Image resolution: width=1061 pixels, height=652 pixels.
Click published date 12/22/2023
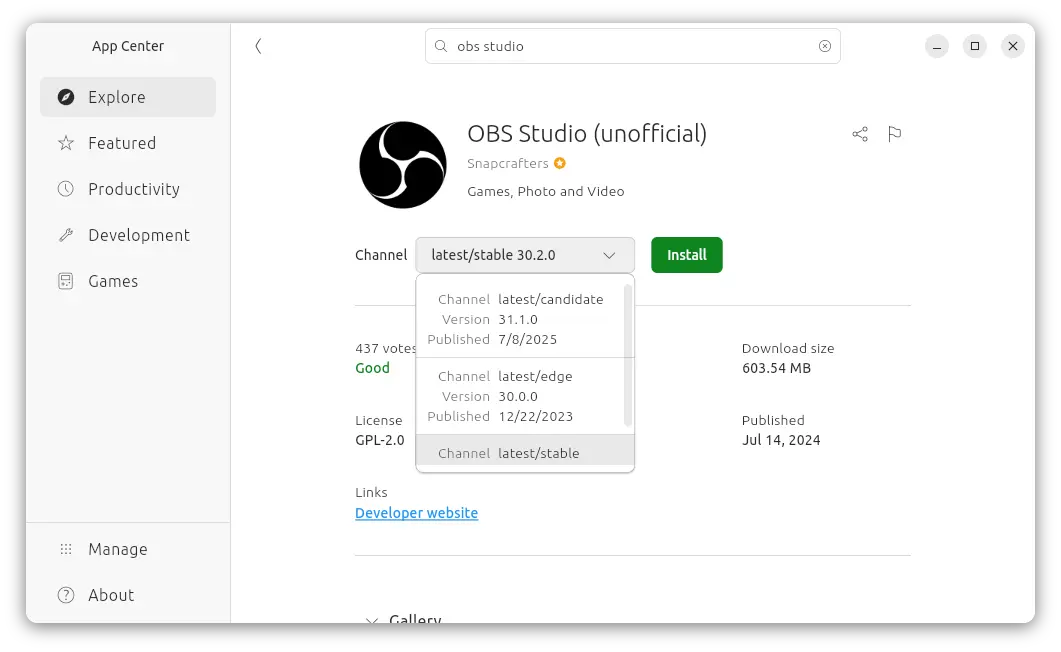point(536,417)
